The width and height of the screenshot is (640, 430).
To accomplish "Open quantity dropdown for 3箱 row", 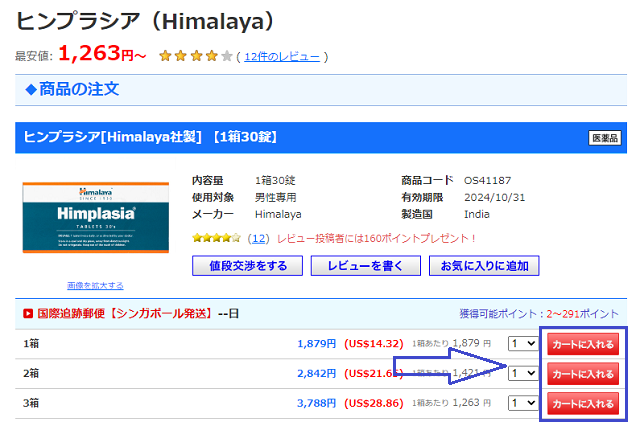I will (x=523, y=403).
